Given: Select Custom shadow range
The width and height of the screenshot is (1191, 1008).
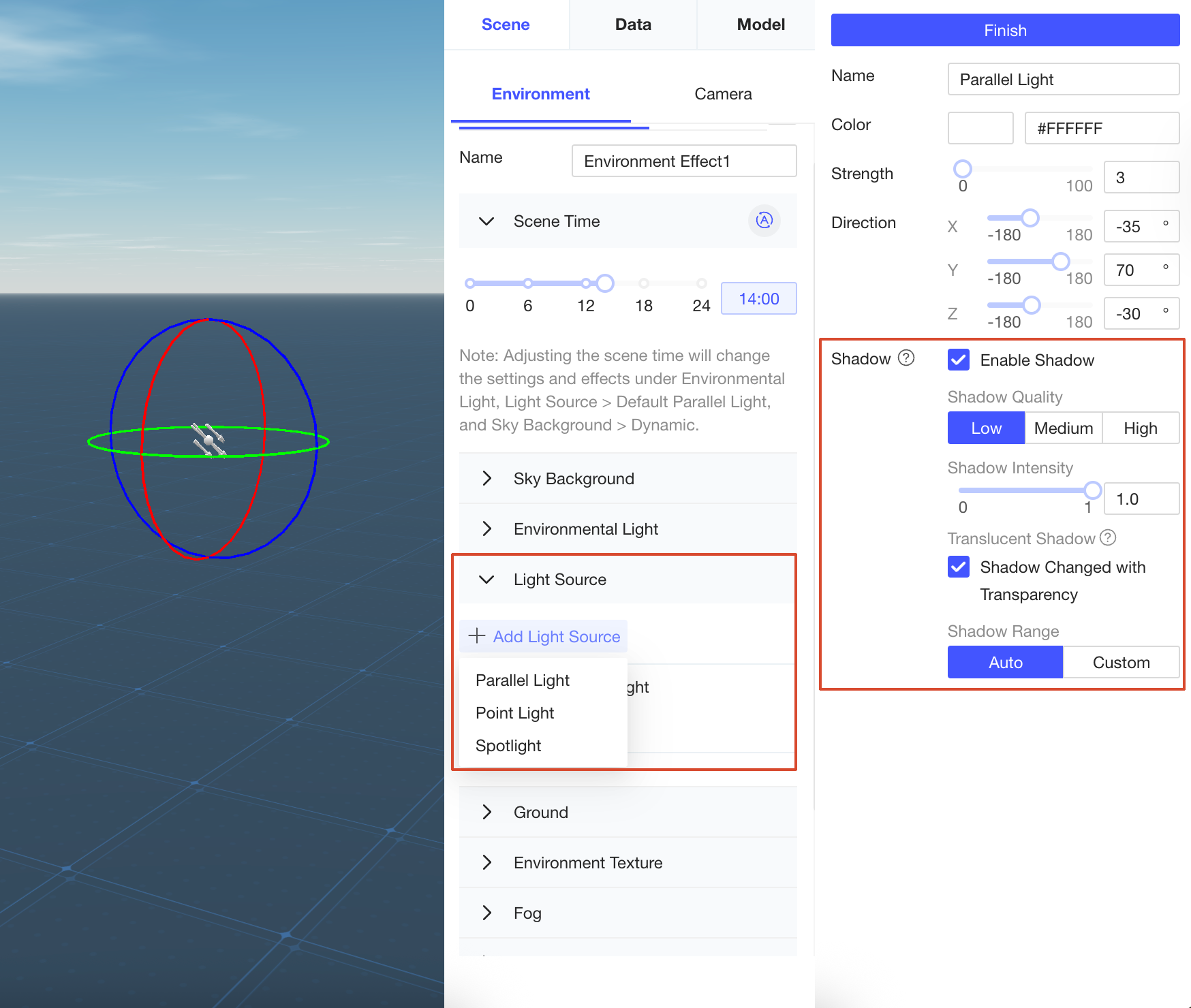Looking at the screenshot, I should click(x=1122, y=662).
